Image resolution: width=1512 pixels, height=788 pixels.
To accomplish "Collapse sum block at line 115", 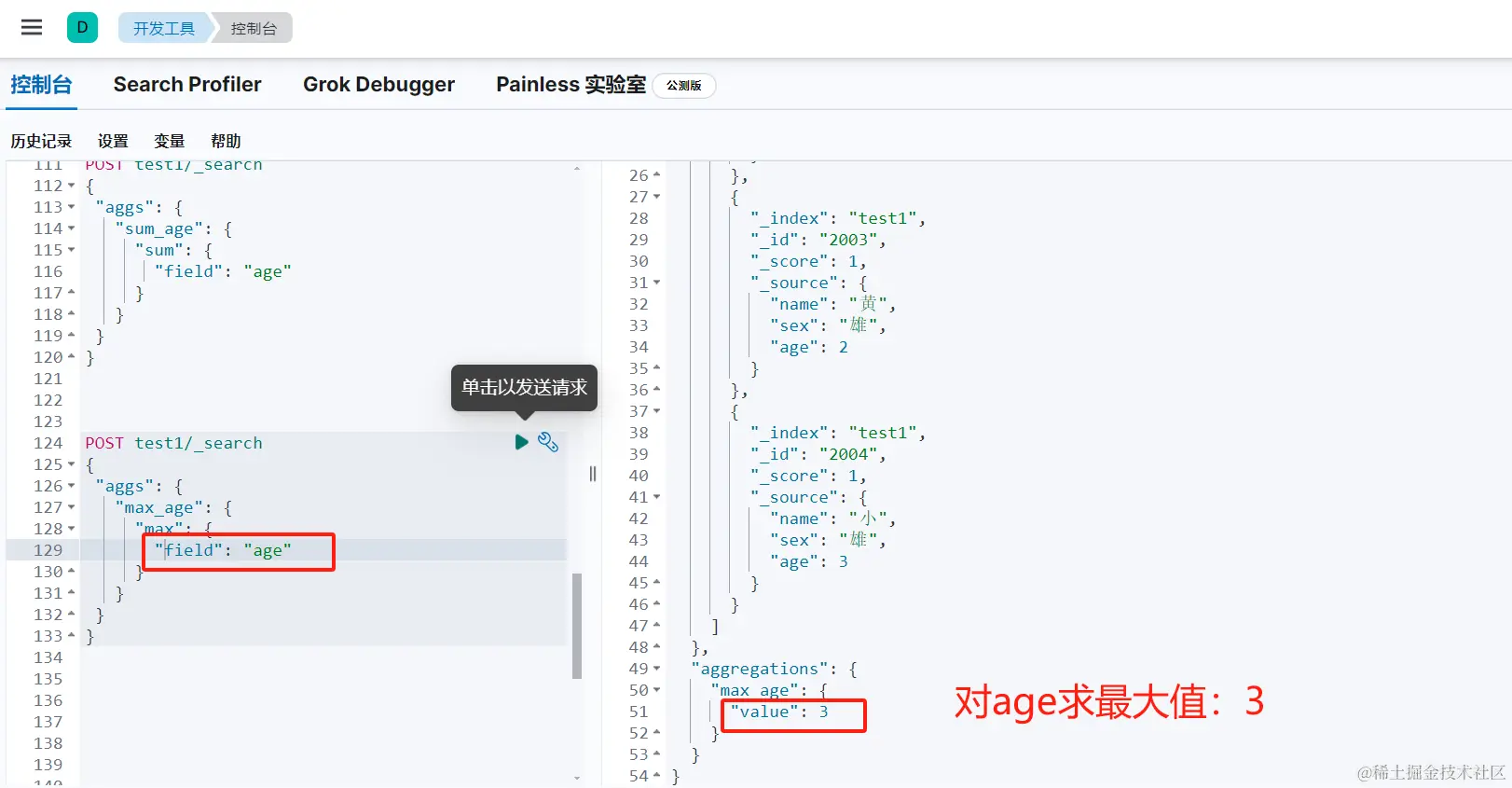I will 71,250.
